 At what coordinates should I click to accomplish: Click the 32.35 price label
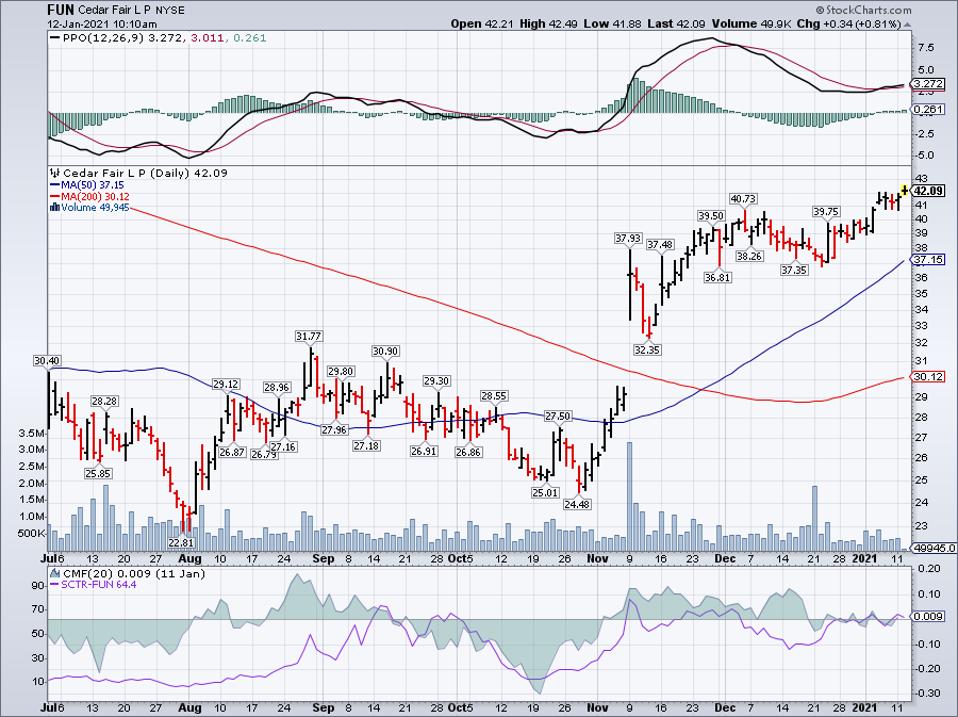point(648,350)
